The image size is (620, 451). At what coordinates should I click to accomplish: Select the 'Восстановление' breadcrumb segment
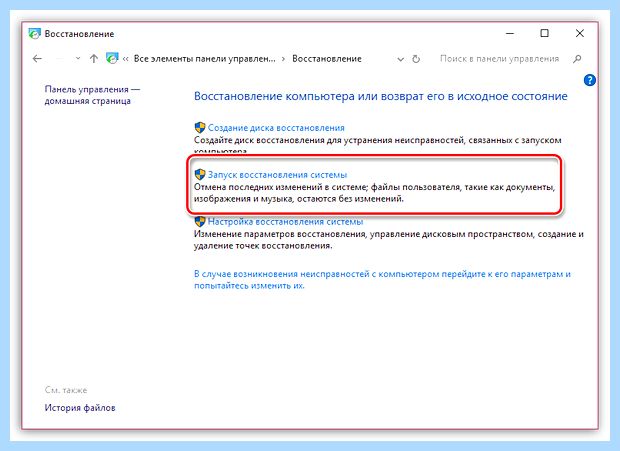(327, 59)
